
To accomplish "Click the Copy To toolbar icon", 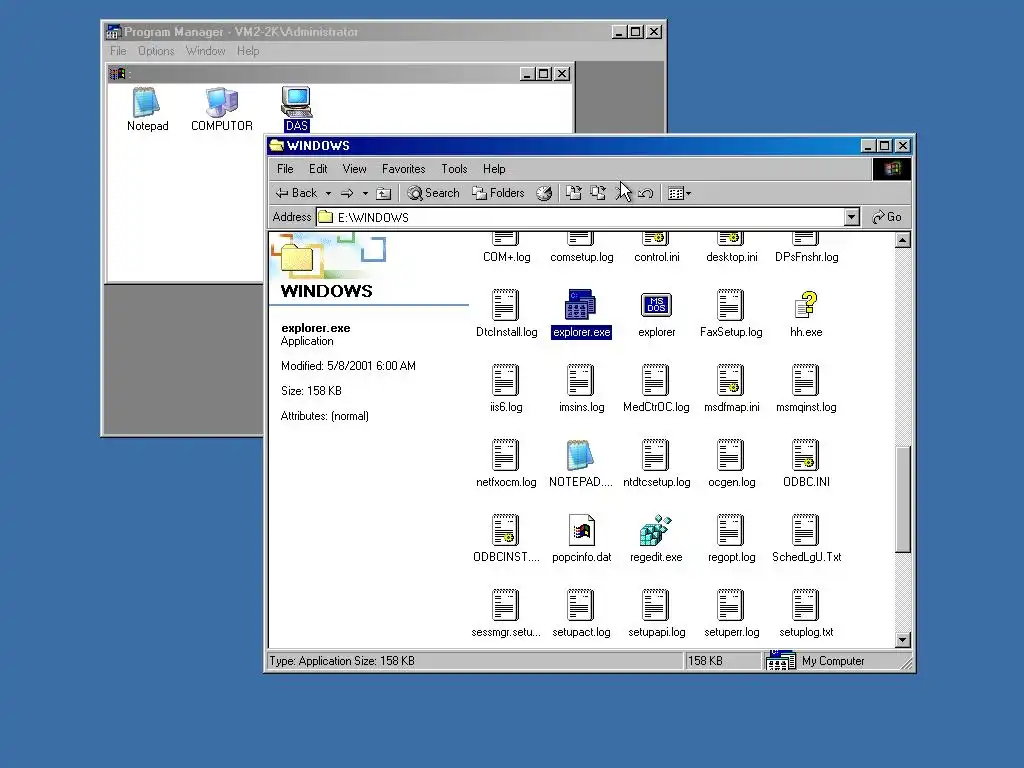I will coord(598,193).
